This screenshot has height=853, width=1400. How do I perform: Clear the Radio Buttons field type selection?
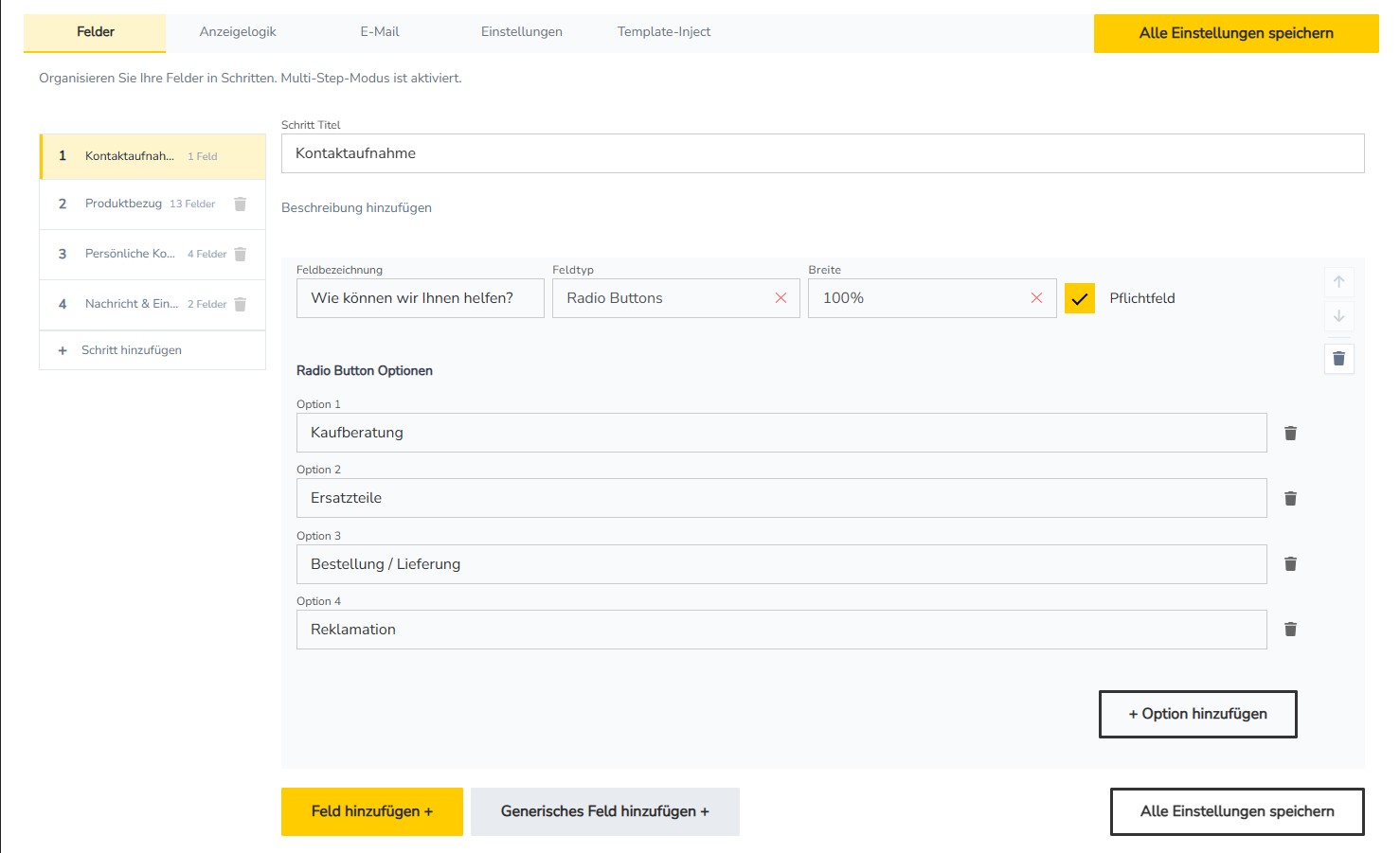[781, 298]
